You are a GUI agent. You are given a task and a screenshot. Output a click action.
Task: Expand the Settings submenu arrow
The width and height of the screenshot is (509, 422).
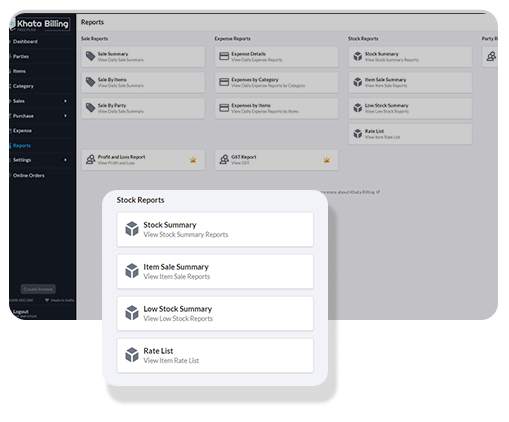click(x=65, y=160)
